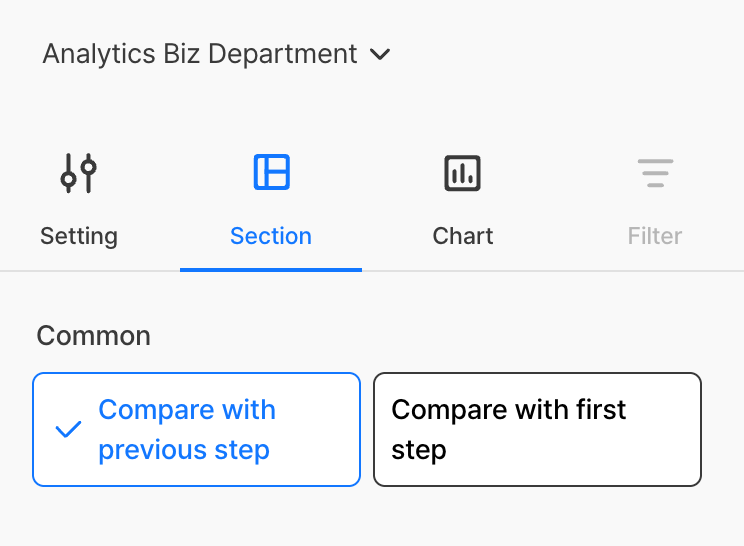Click the Filter lines icon
744x546 pixels.
(655, 173)
